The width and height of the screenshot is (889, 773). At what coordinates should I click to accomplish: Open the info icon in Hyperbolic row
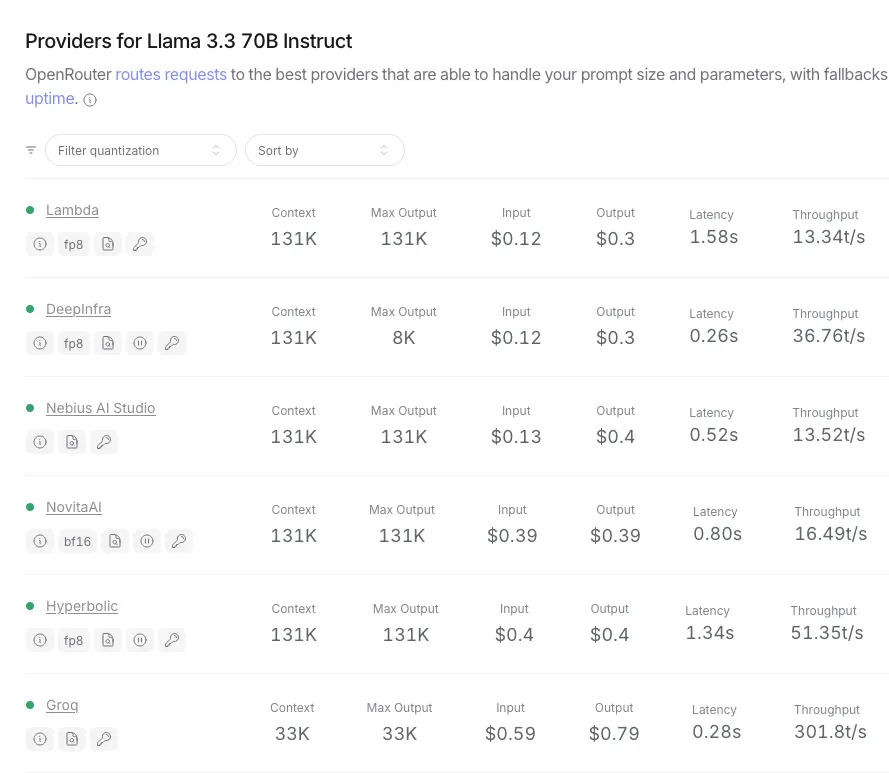(40, 640)
